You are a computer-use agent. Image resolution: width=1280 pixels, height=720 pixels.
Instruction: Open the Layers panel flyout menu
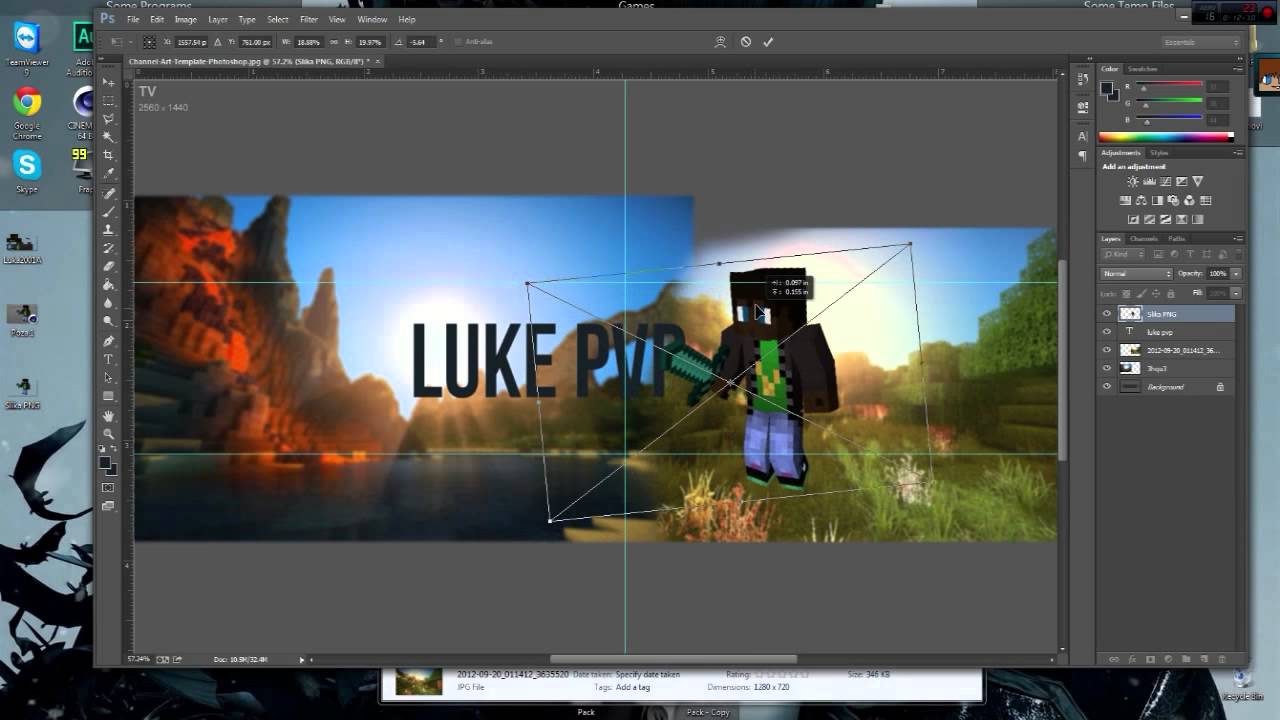[x=1238, y=239]
